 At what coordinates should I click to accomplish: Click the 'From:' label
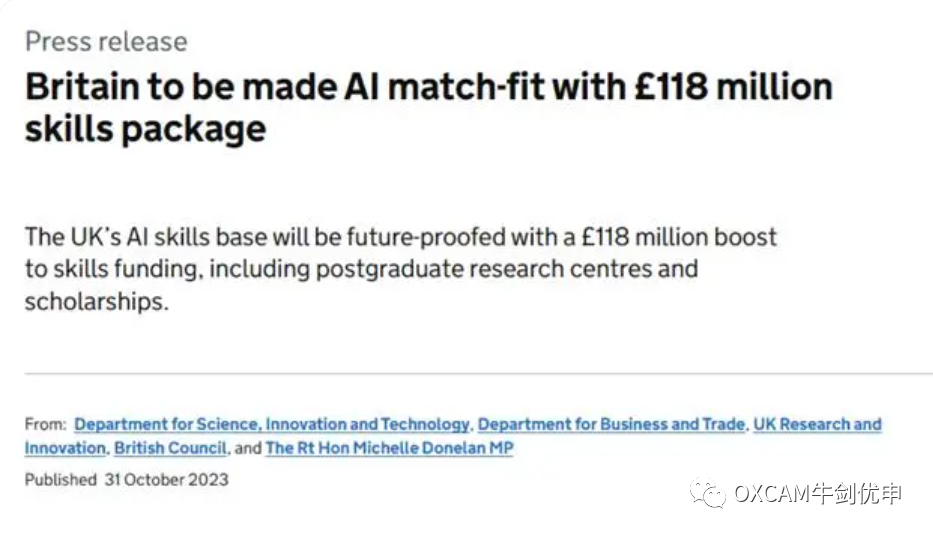tap(46, 424)
